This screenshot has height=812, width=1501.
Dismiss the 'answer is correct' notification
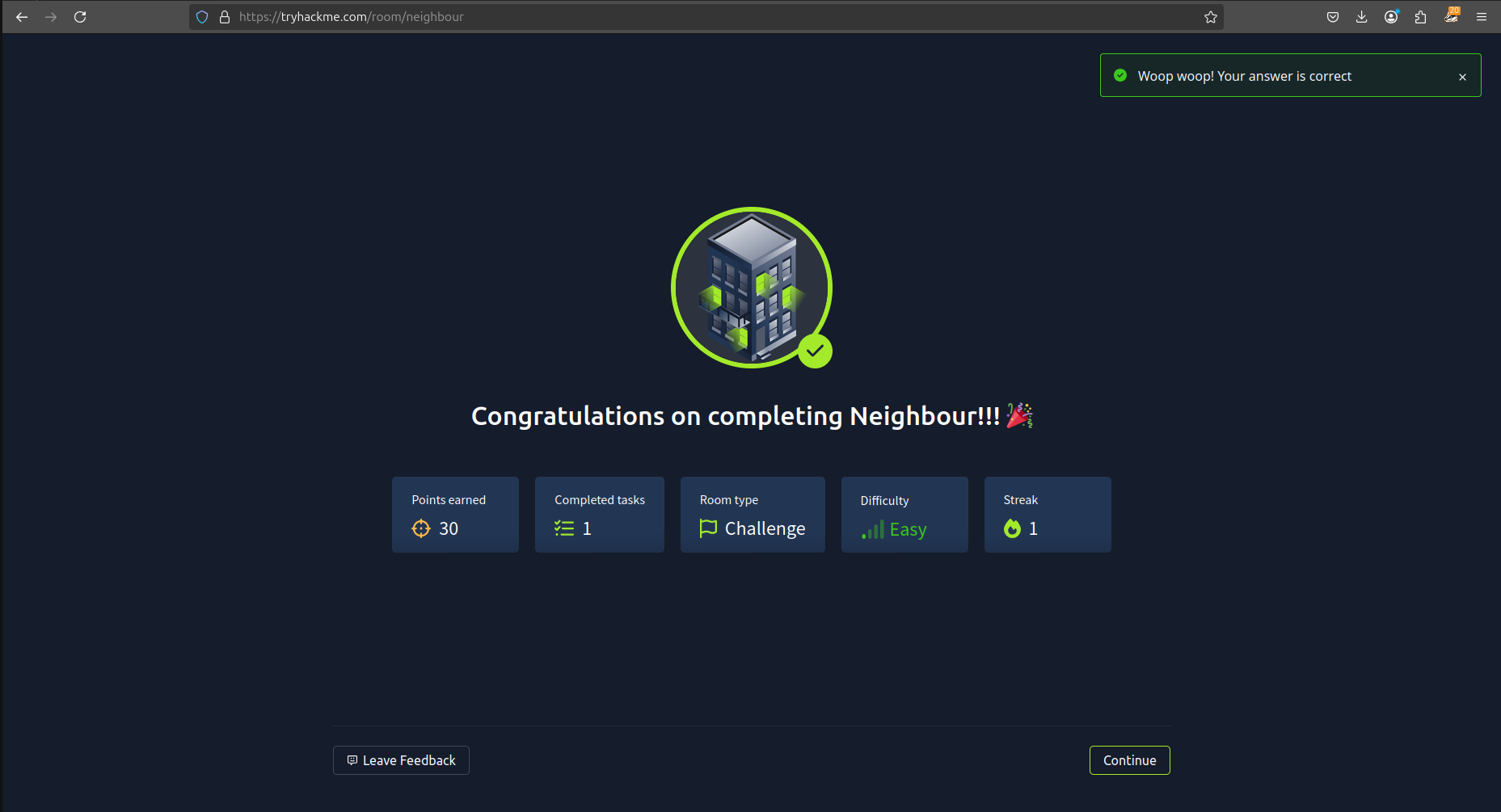coord(1462,77)
